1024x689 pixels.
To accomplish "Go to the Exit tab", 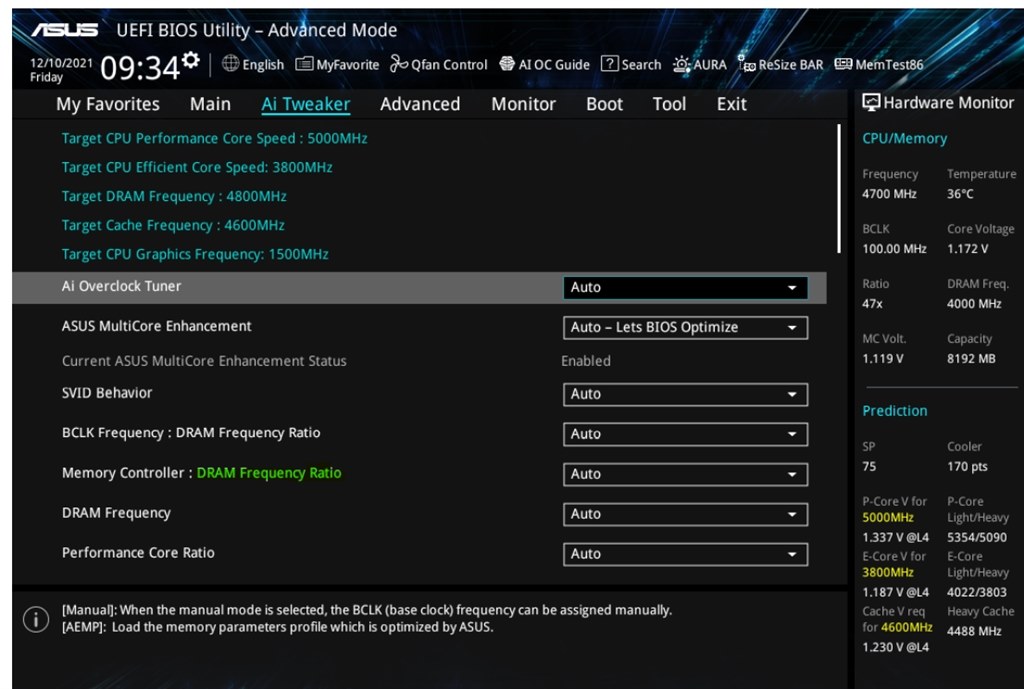I will click(731, 104).
